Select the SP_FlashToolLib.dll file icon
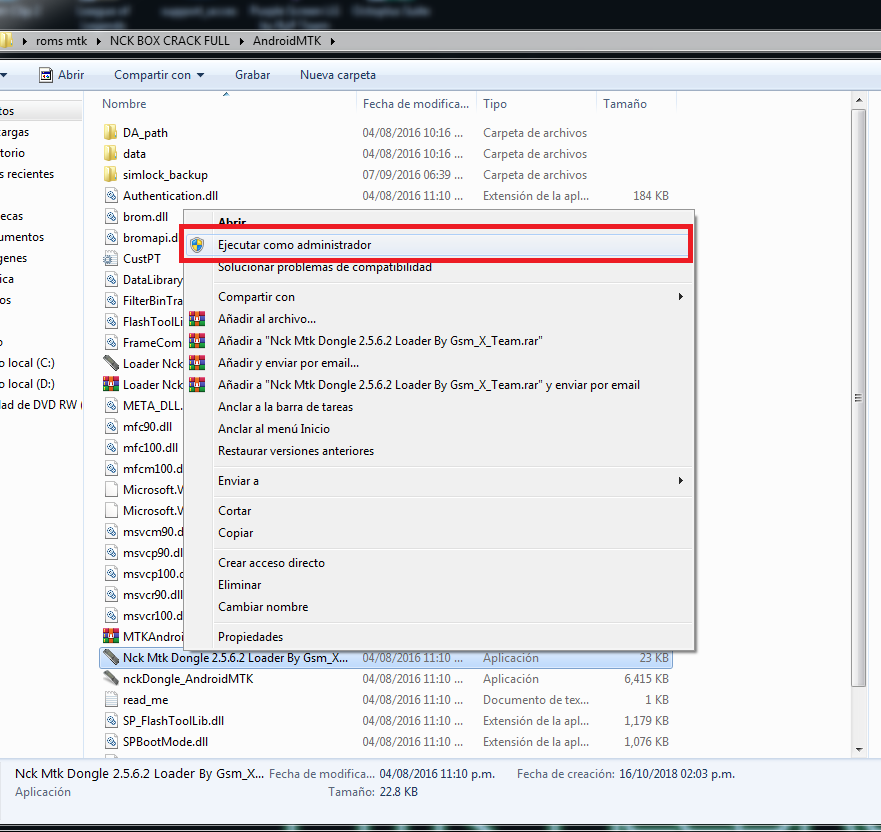 [x=110, y=720]
